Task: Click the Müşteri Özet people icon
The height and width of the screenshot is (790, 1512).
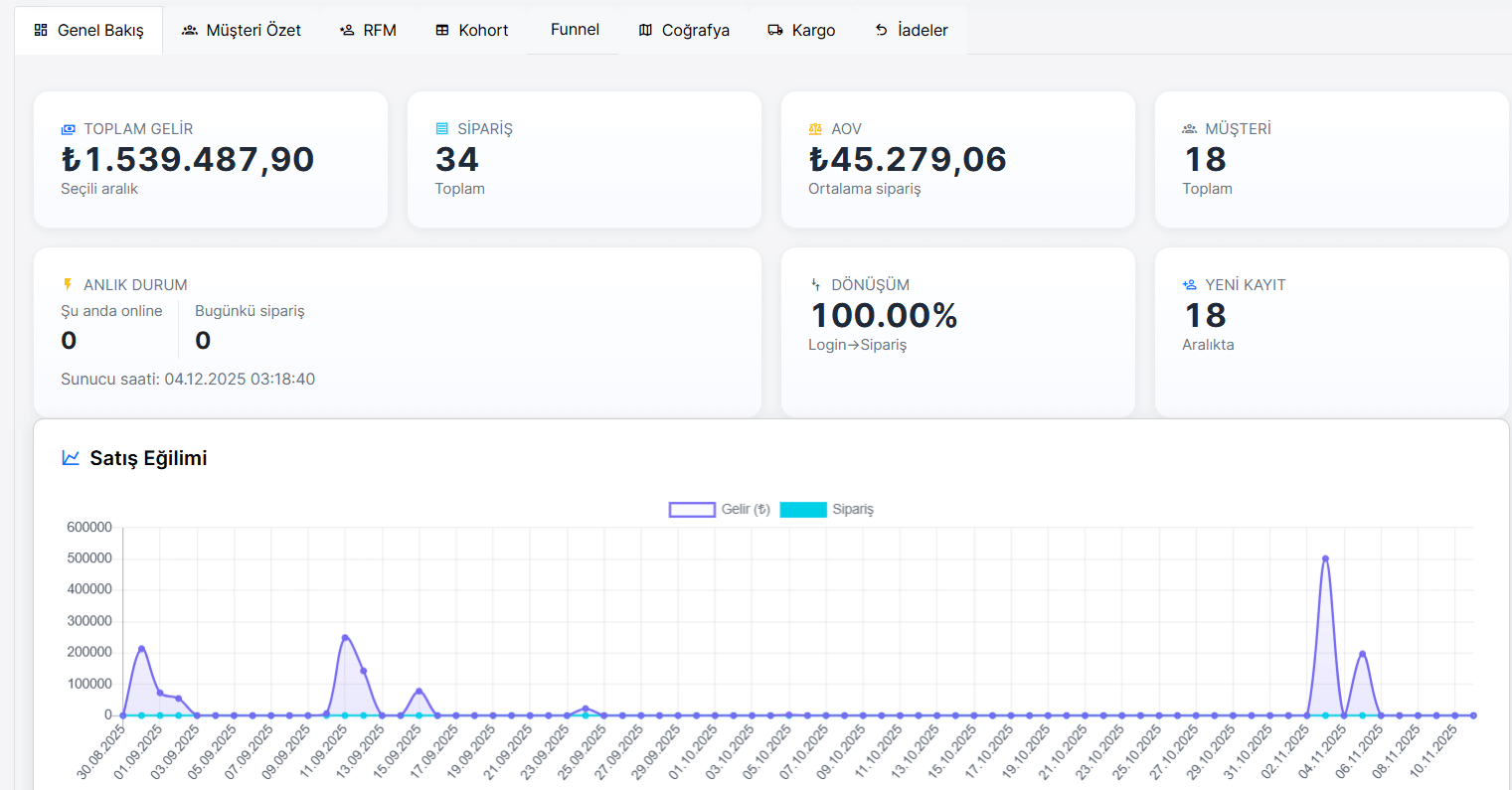Action: point(190,30)
